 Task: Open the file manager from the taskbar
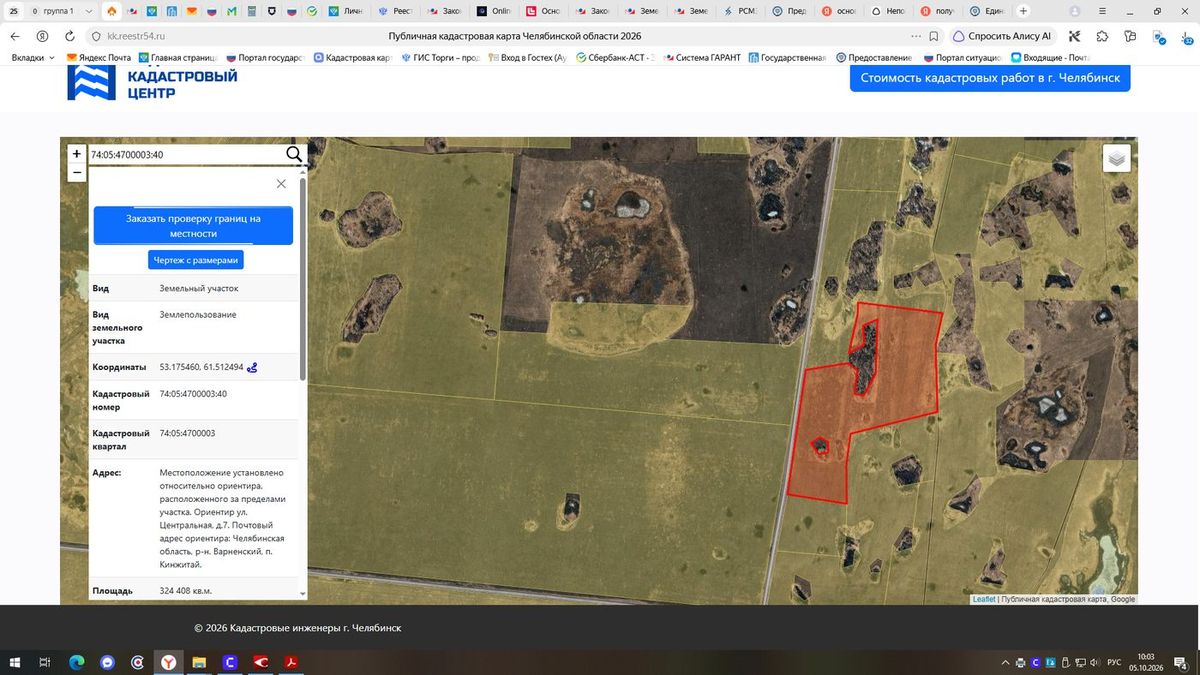click(199, 662)
